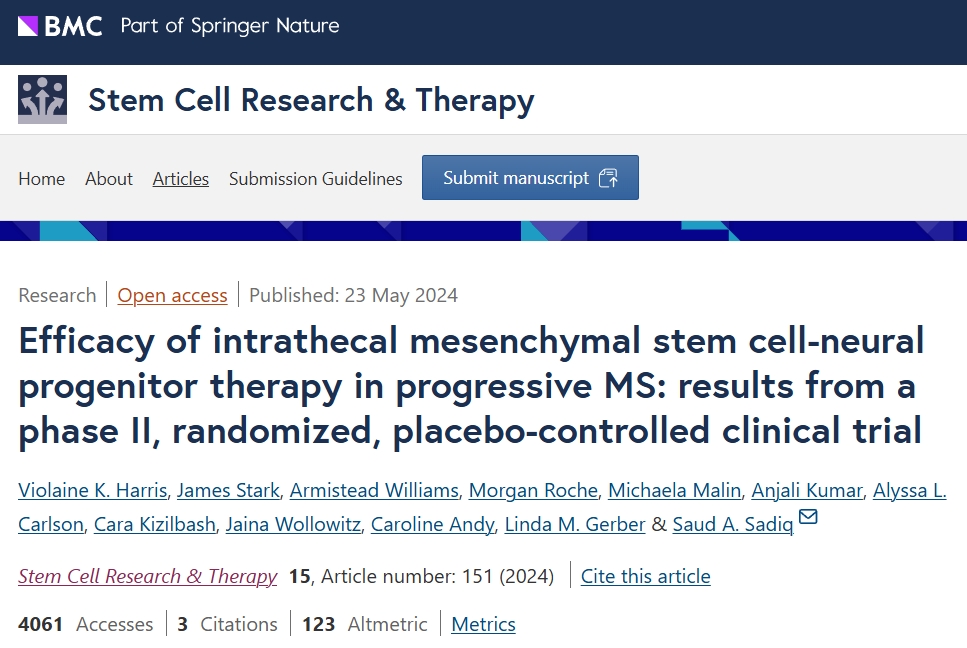Click the Stem Cell Research & Therapy header title
967x648 pixels.
click(311, 100)
